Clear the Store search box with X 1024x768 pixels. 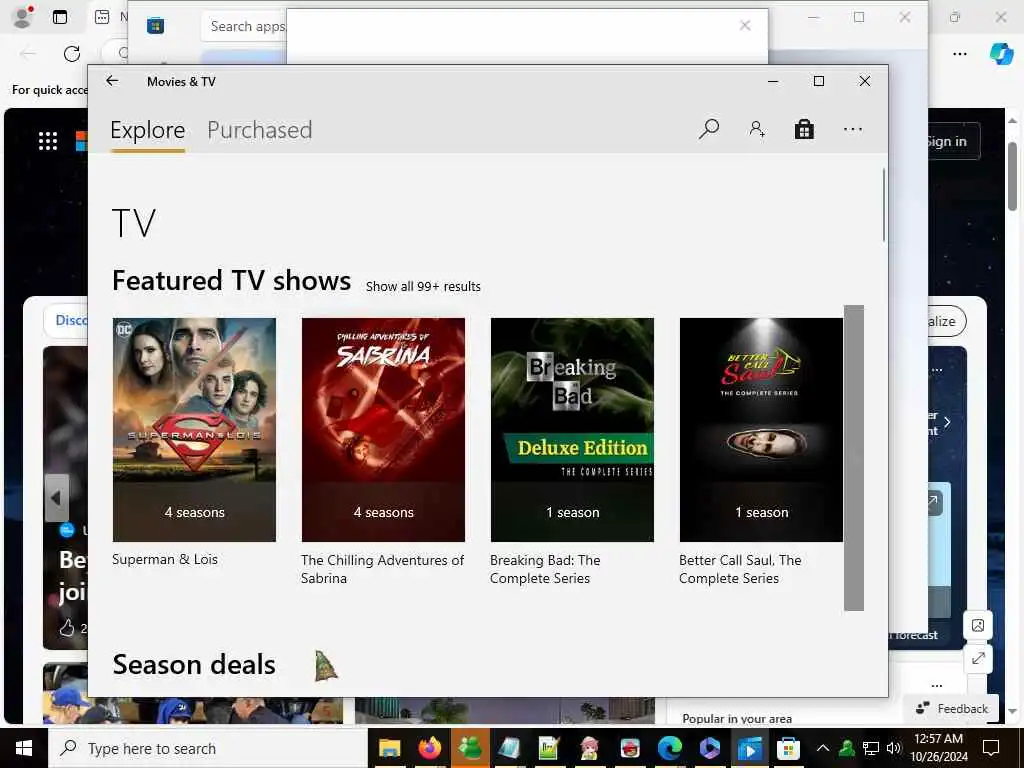[x=744, y=25]
